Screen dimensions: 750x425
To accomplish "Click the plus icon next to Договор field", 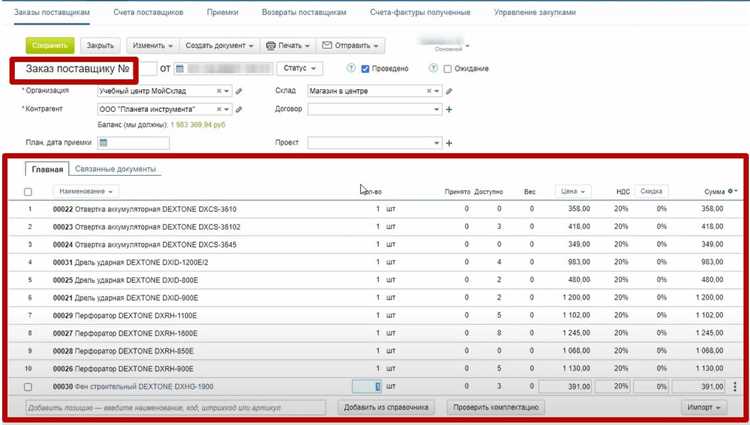I will pyautogui.click(x=449, y=109).
